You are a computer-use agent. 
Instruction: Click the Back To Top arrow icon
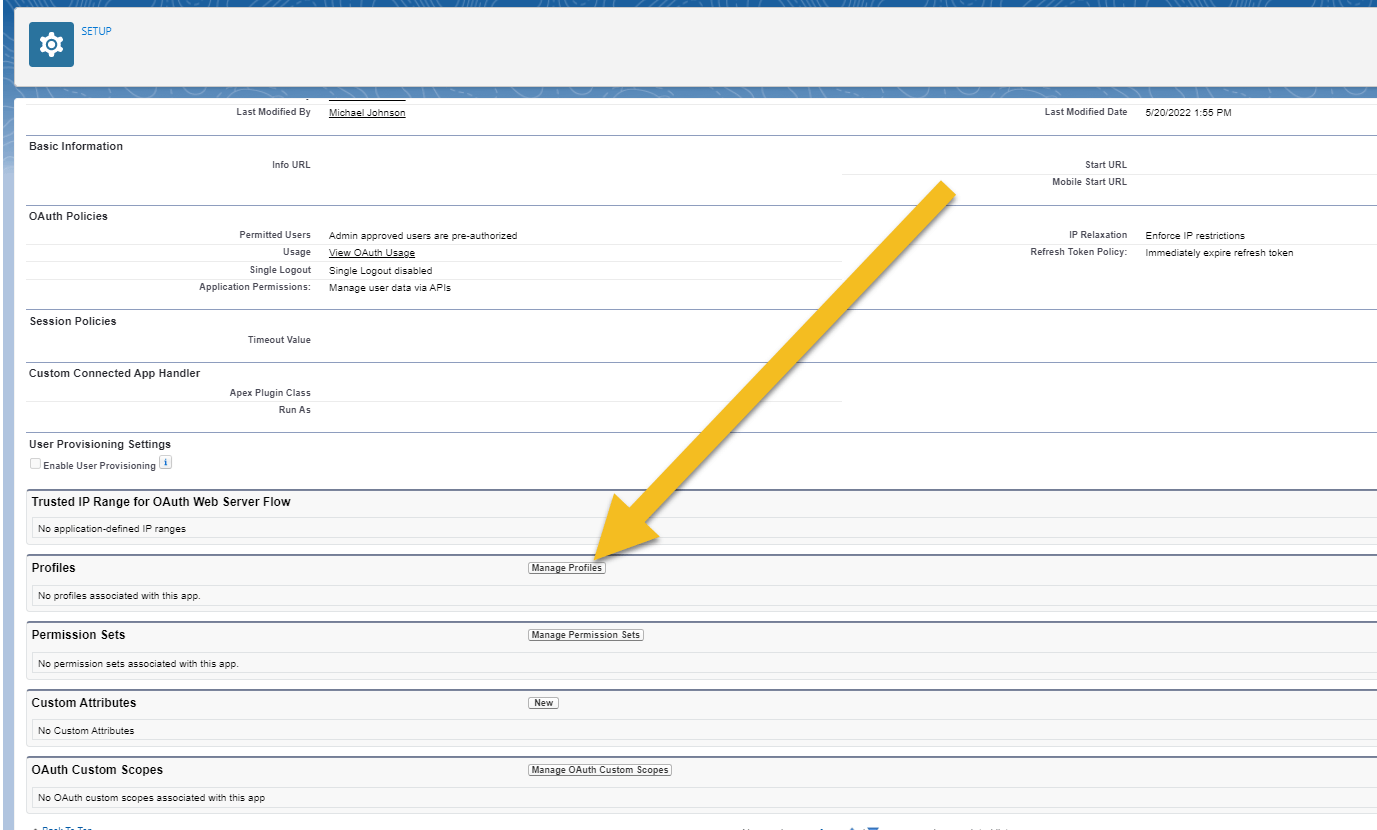36,827
